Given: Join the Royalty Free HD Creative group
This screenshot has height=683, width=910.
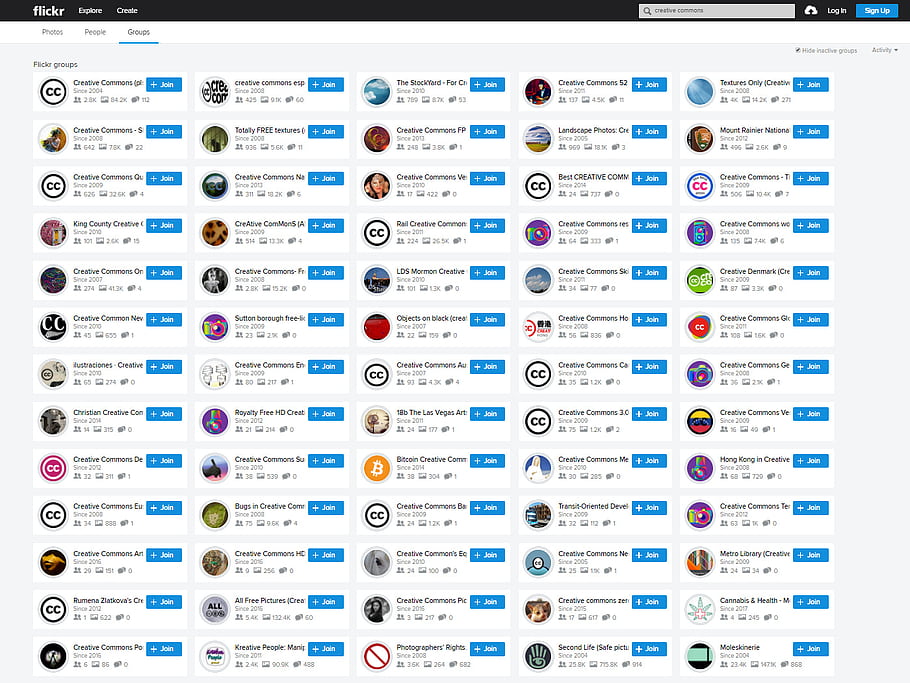Looking at the screenshot, I should pyautogui.click(x=326, y=414).
